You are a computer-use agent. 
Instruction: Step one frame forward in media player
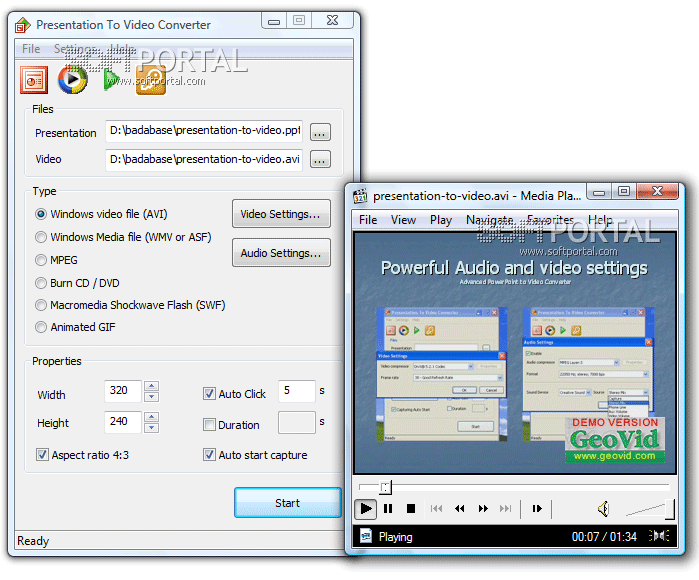click(537, 509)
